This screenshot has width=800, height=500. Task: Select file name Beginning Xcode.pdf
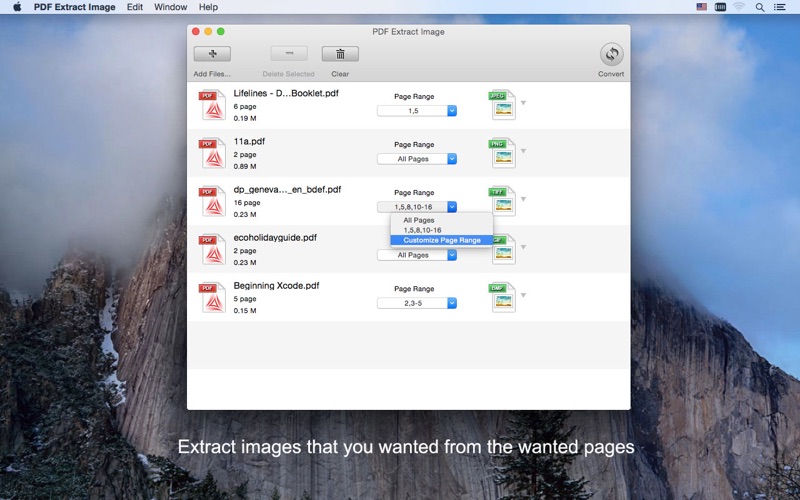[x=277, y=286]
